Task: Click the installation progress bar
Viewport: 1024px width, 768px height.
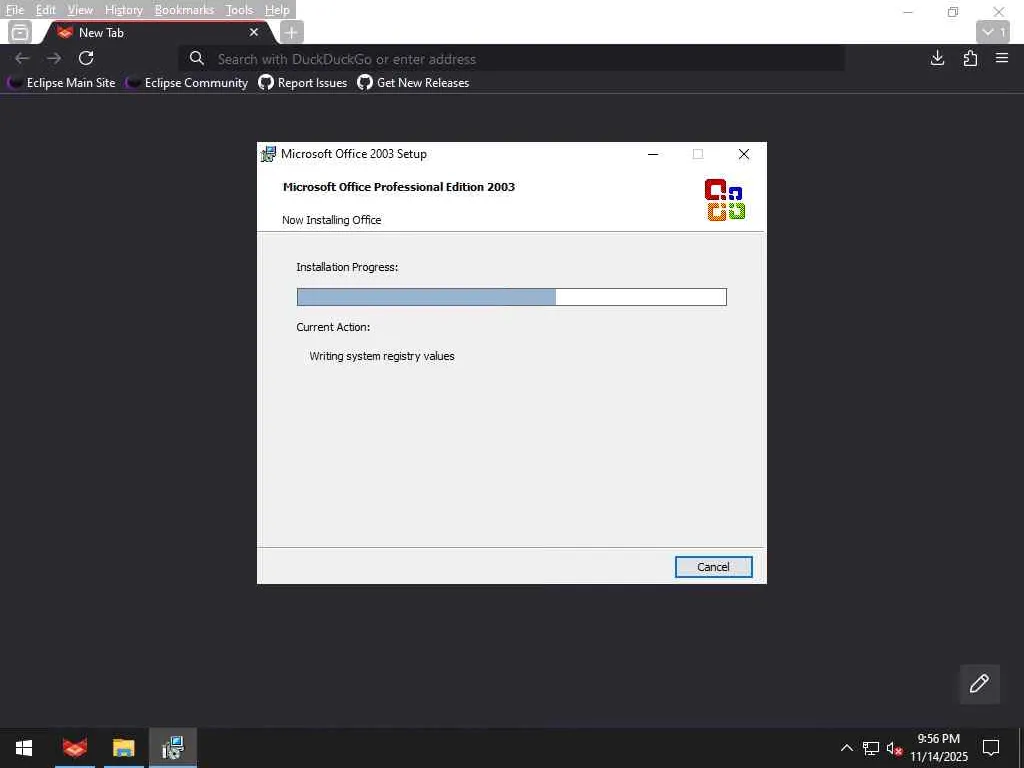Action: point(511,297)
